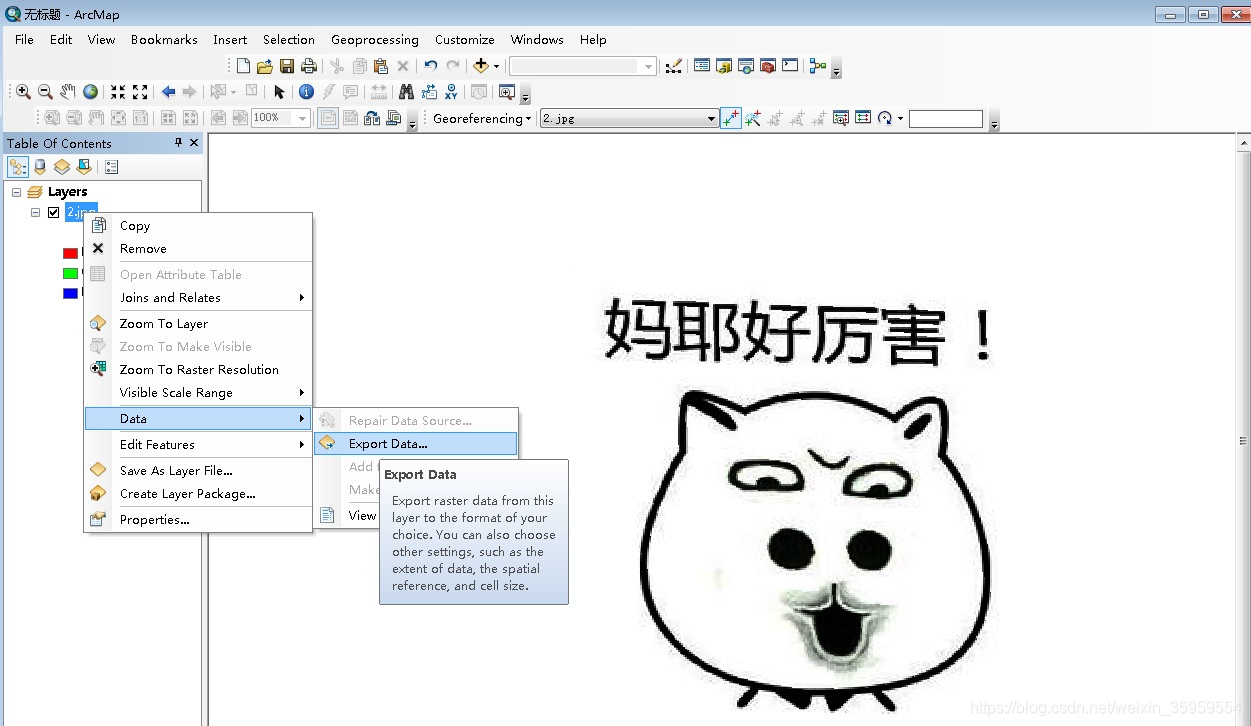The height and width of the screenshot is (726, 1251).
Task: Undo the last action
Action: coord(431,66)
